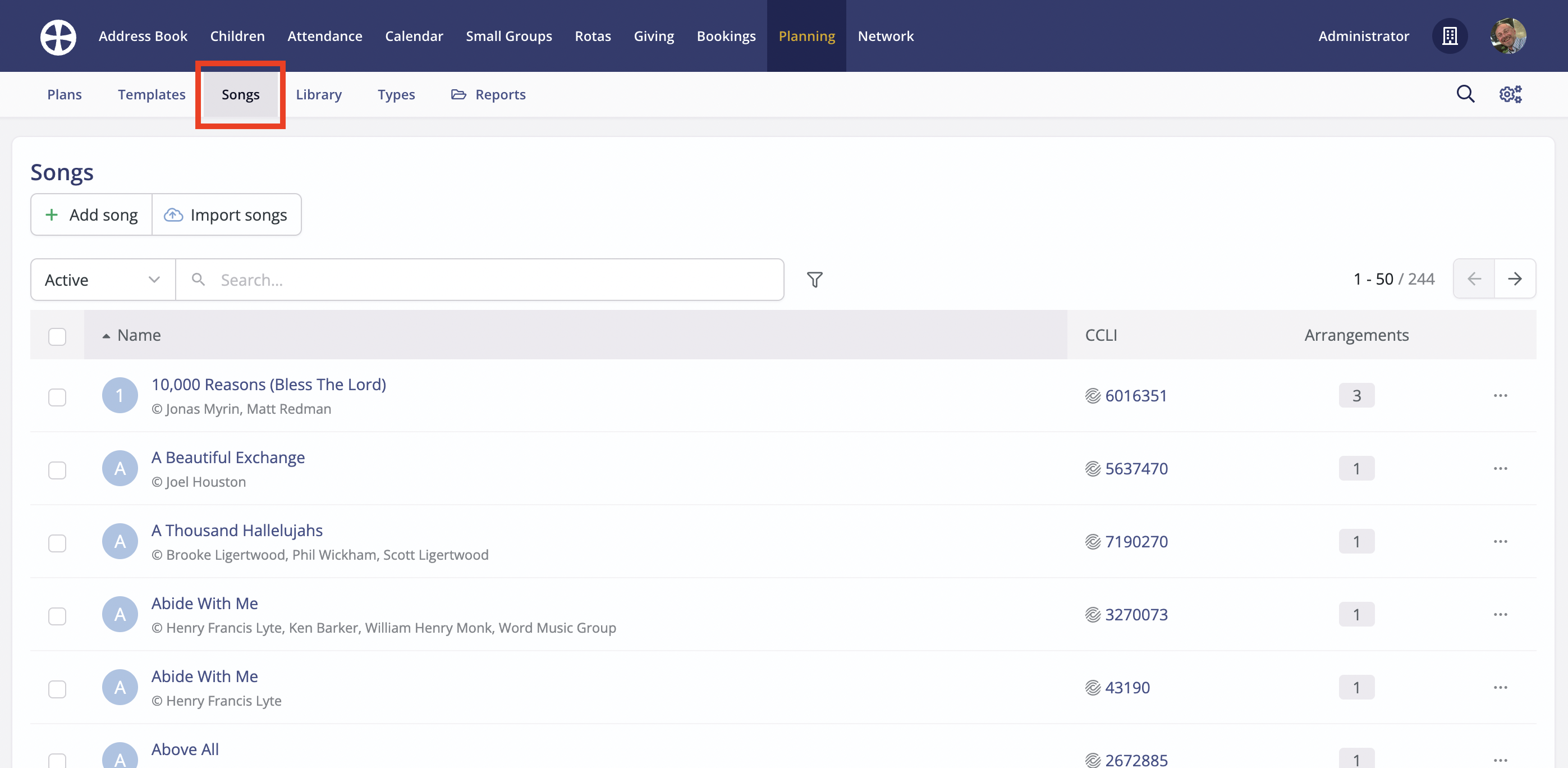Image resolution: width=1568 pixels, height=768 pixels.
Task: Click the next page arrow for songs
Action: coord(1515,279)
